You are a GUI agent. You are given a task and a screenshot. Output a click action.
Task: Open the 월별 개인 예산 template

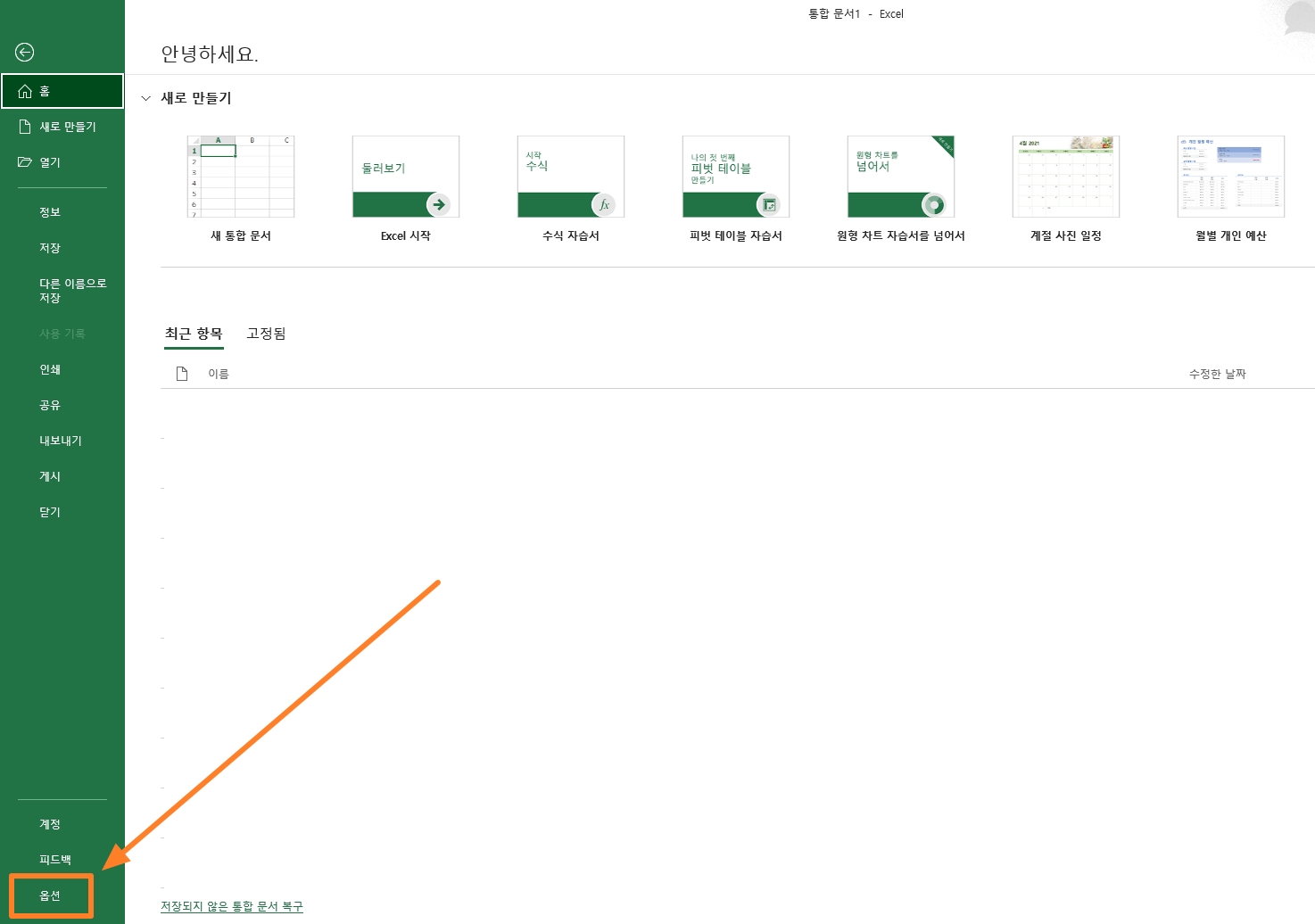1231,177
